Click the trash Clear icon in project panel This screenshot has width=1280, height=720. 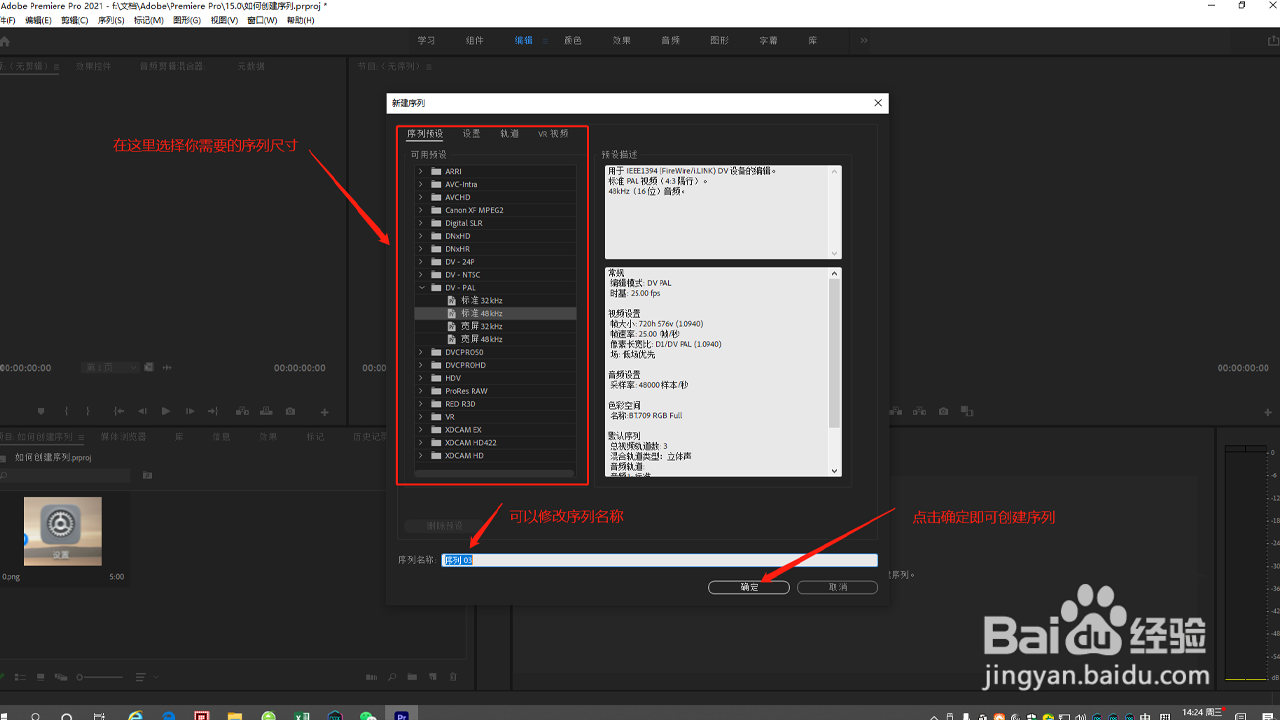[x=453, y=677]
